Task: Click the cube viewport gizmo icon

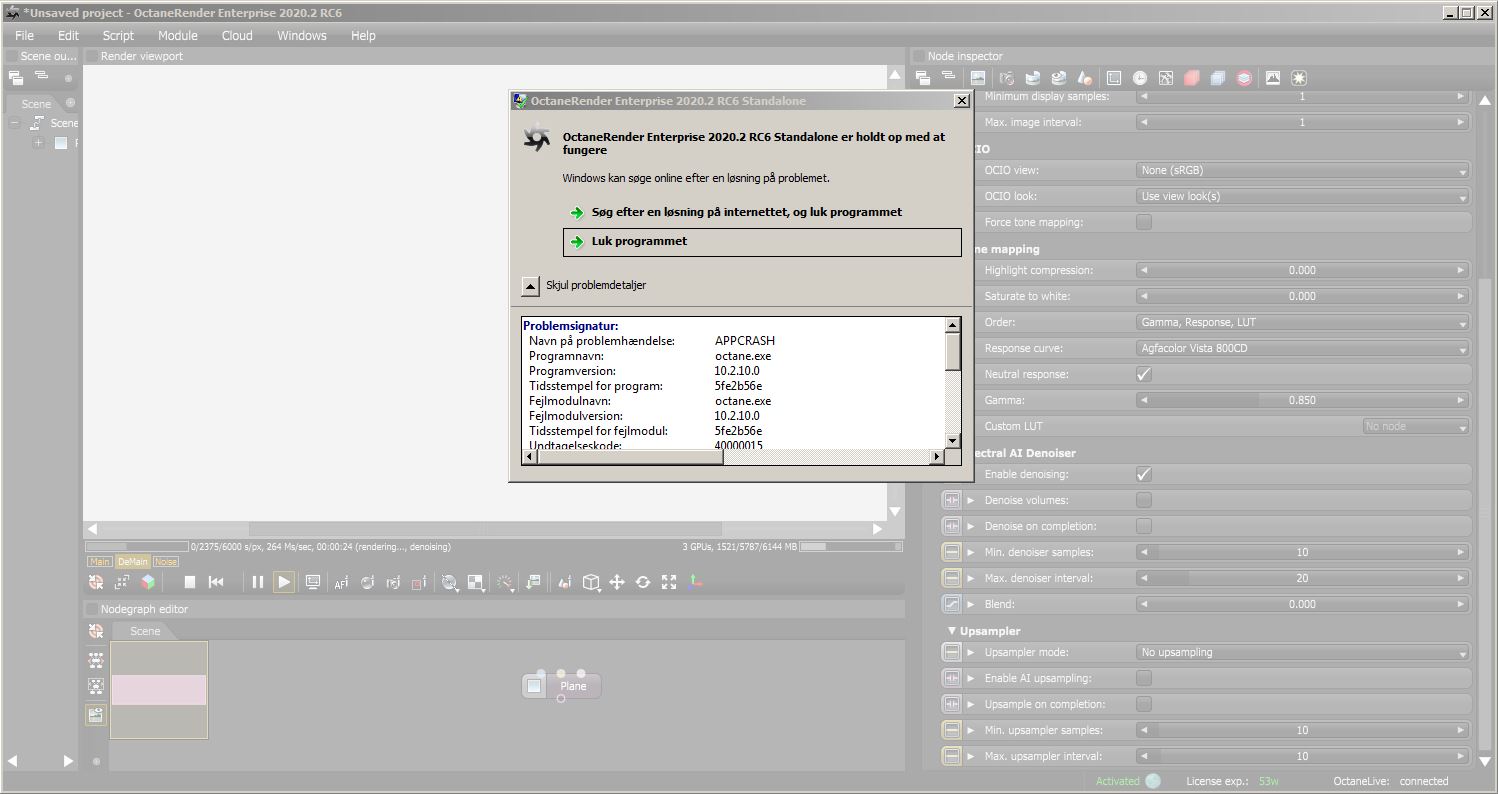Action: click(591, 582)
